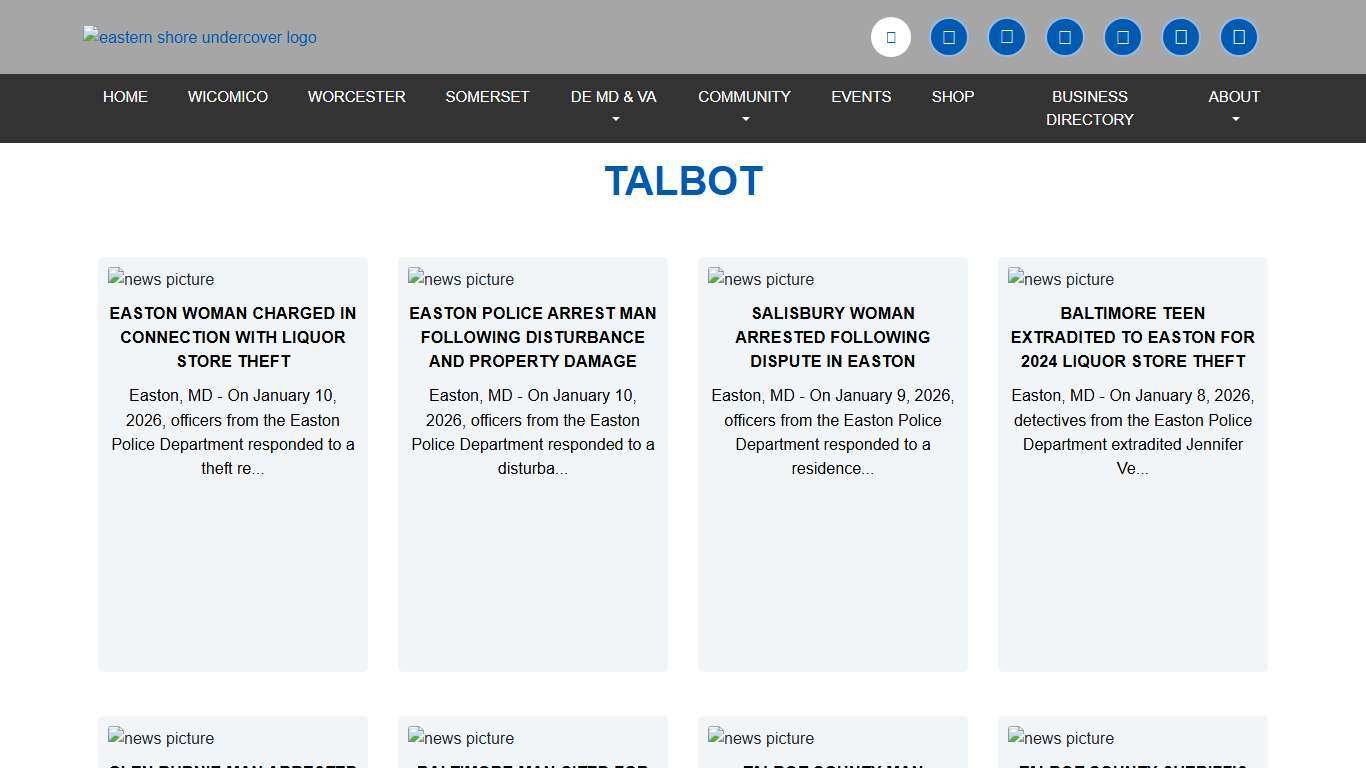This screenshot has height=768, width=1366.
Task: Click the third blue circular header icon
Action: coord(1064,37)
